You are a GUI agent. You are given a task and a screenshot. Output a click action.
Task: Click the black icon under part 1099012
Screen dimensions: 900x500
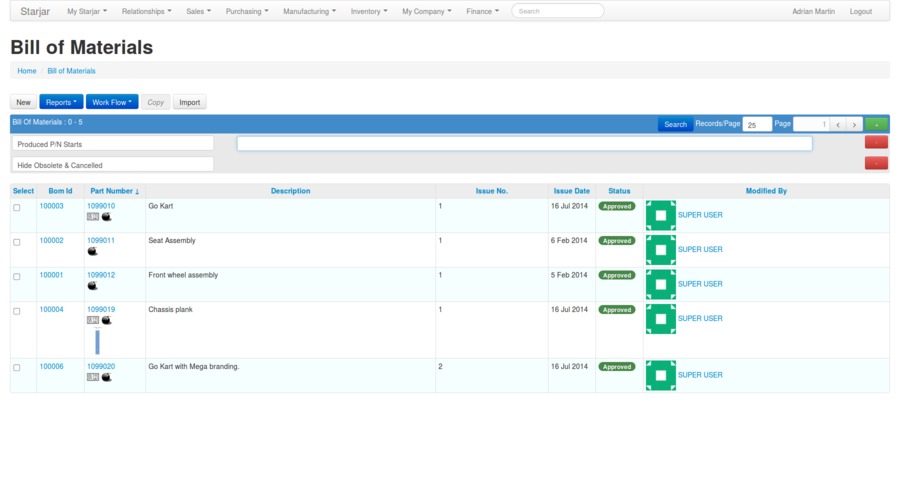point(92,286)
